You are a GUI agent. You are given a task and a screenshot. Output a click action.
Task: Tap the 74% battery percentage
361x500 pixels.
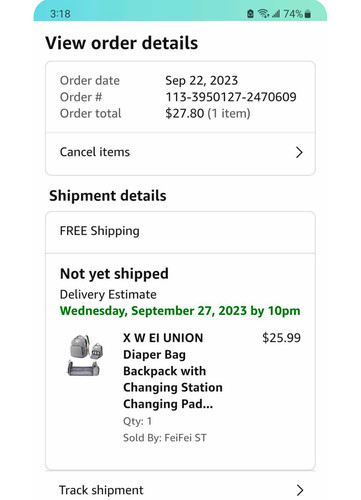pyautogui.click(x=293, y=14)
